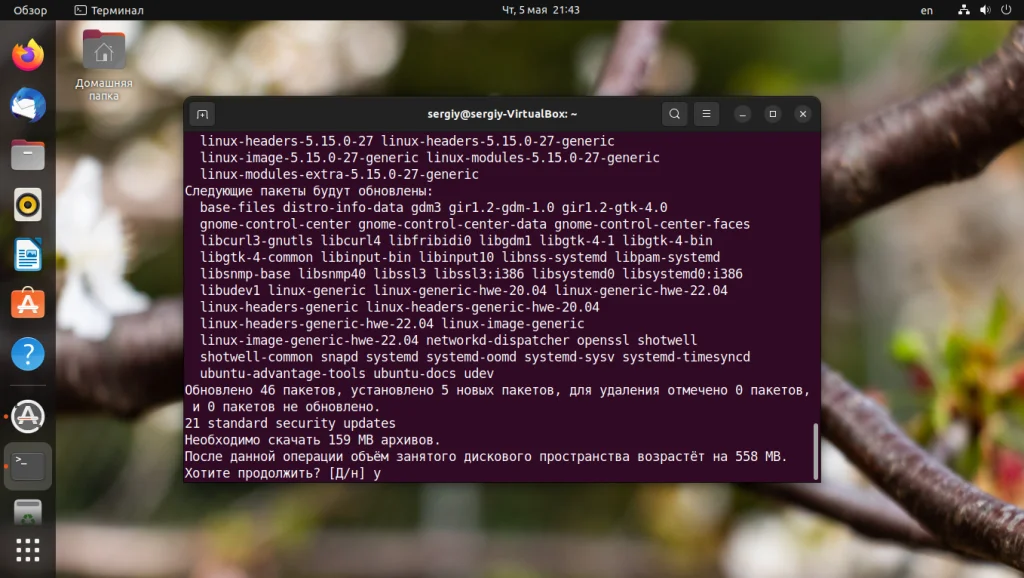Launch the Thunderbird mail client
The width and height of the screenshot is (1024, 578).
point(27,105)
